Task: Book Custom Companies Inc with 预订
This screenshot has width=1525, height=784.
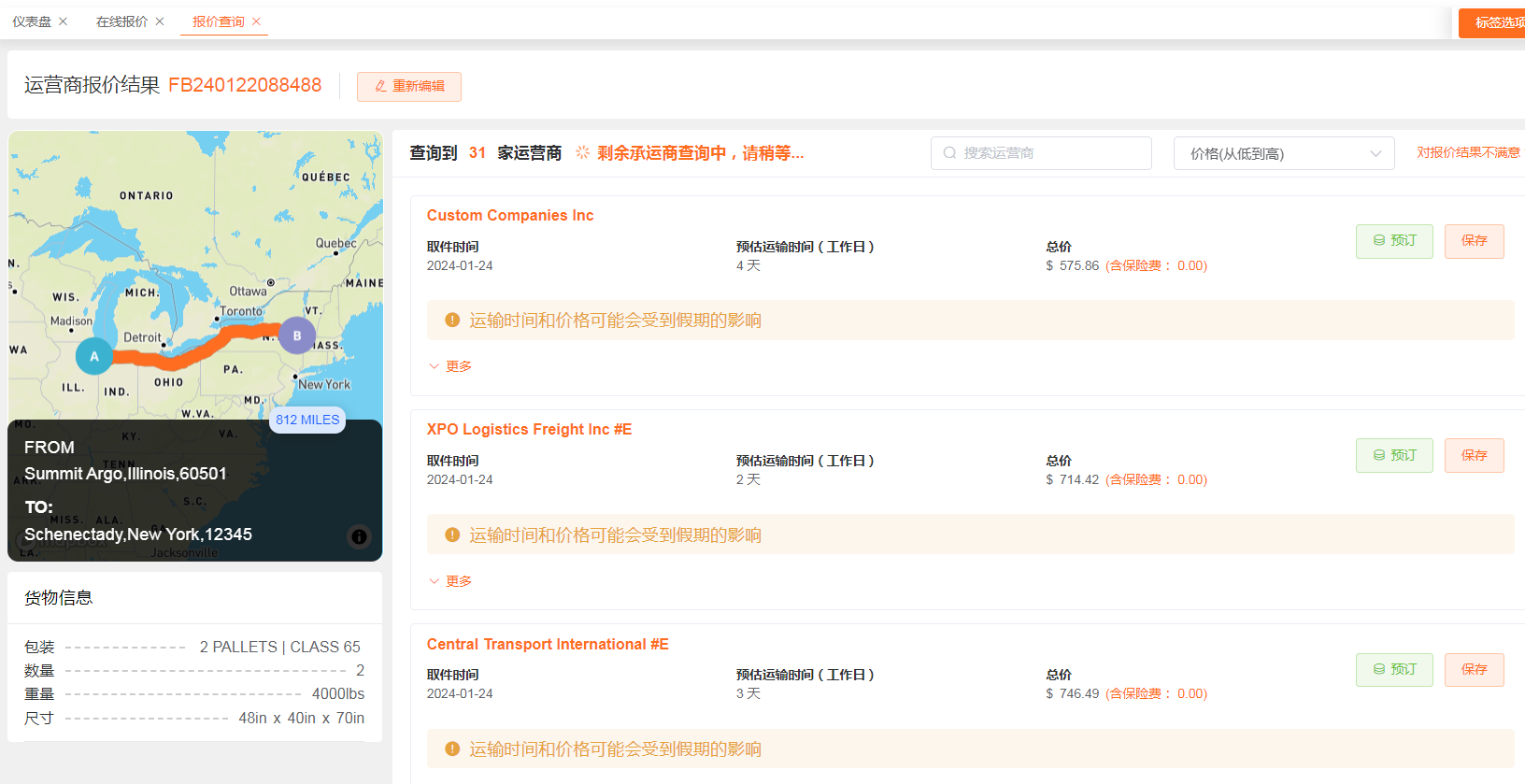Action: tap(1393, 241)
